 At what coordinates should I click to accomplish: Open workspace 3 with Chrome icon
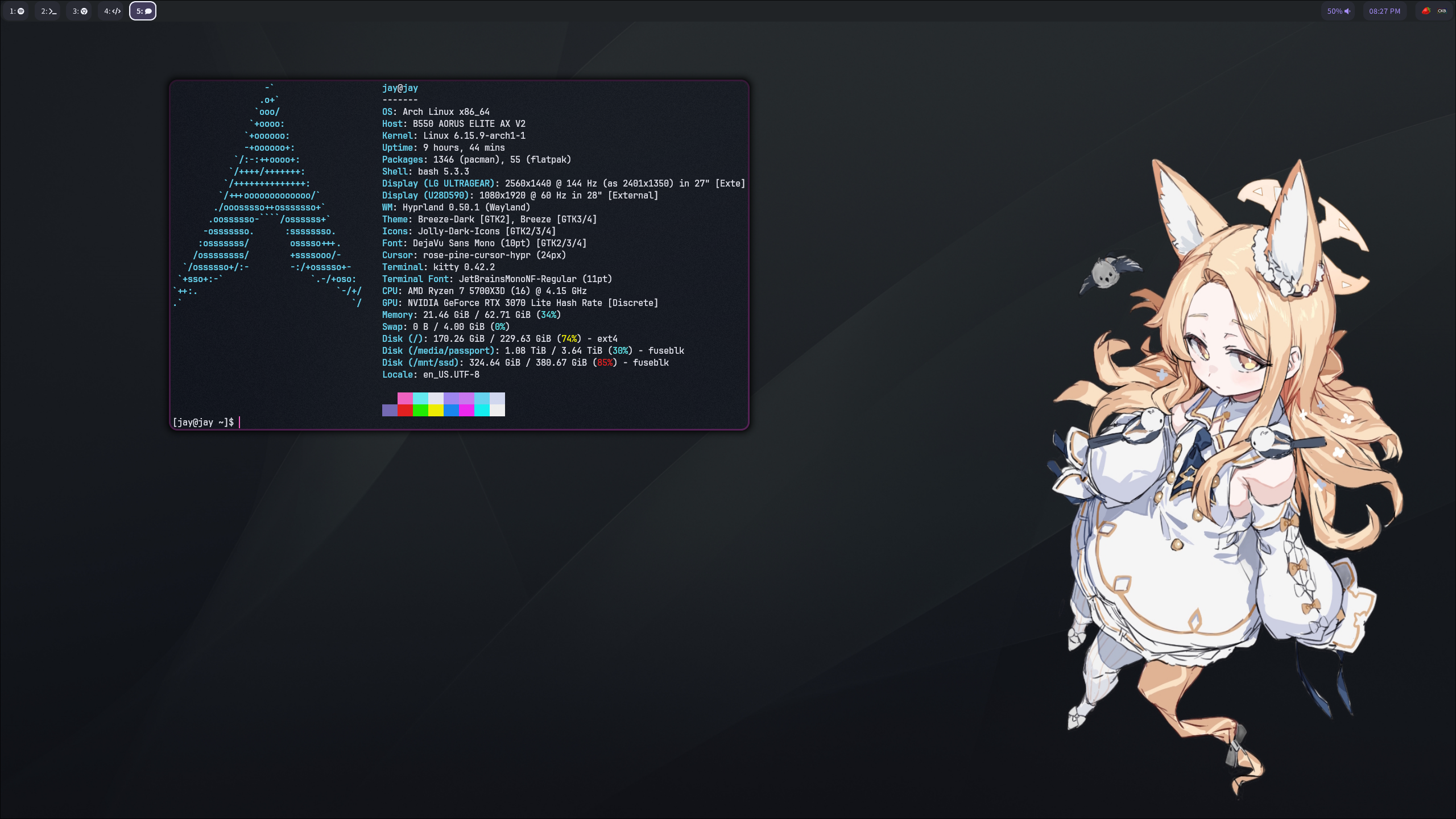(80, 11)
